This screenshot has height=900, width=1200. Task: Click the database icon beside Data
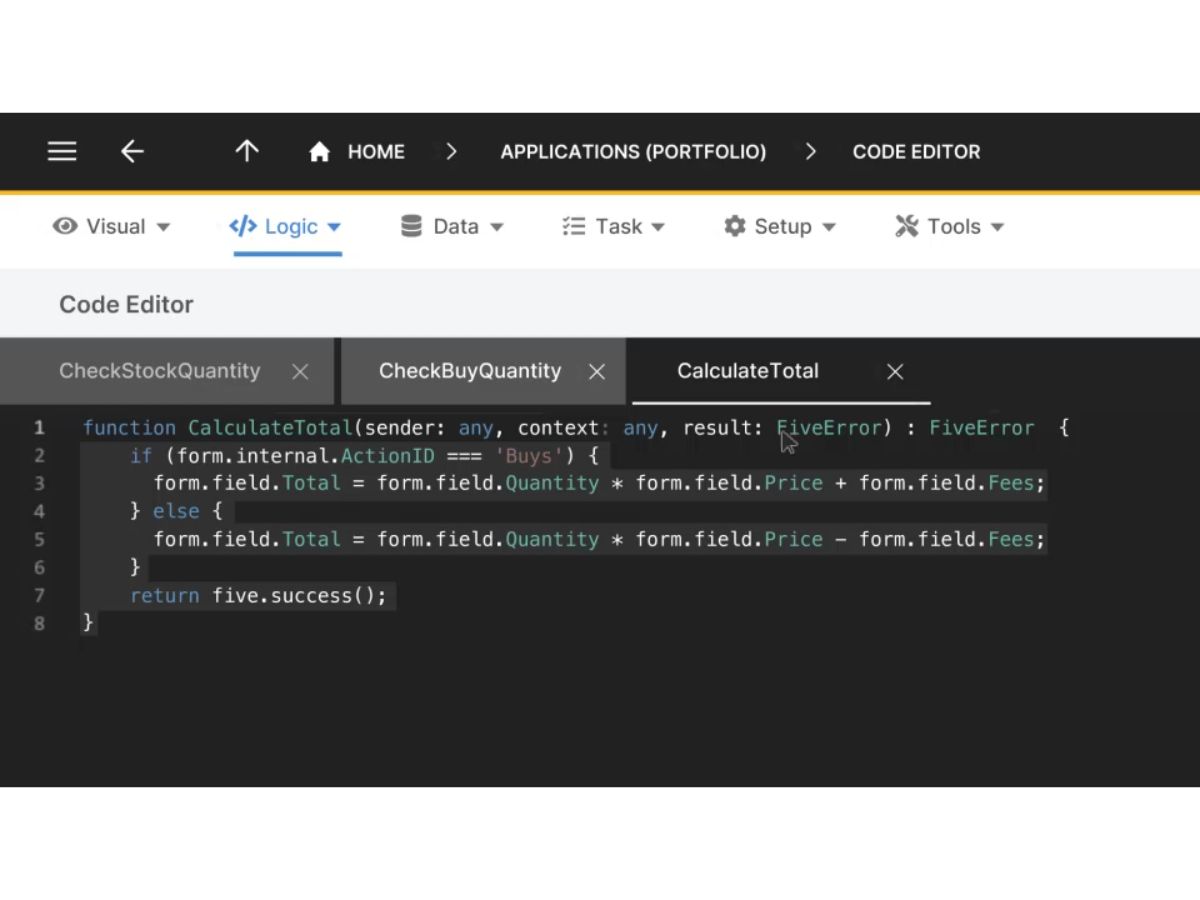pyautogui.click(x=411, y=226)
